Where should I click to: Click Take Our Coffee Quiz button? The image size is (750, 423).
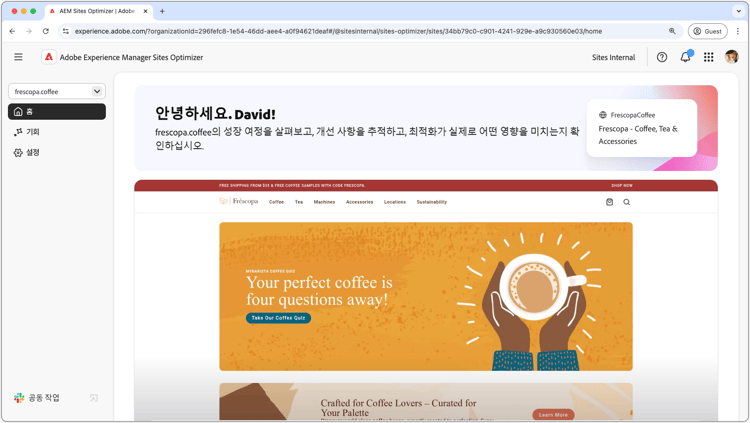pyautogui.click(x=278, y=318)
